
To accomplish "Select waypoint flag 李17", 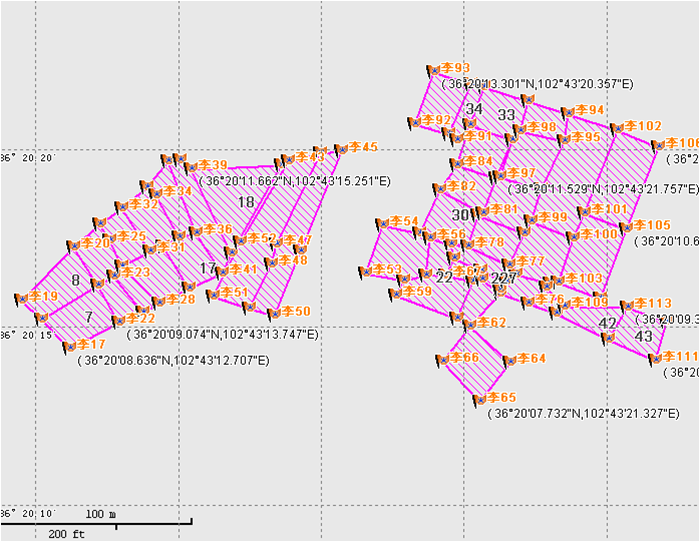I will [70, 345].
